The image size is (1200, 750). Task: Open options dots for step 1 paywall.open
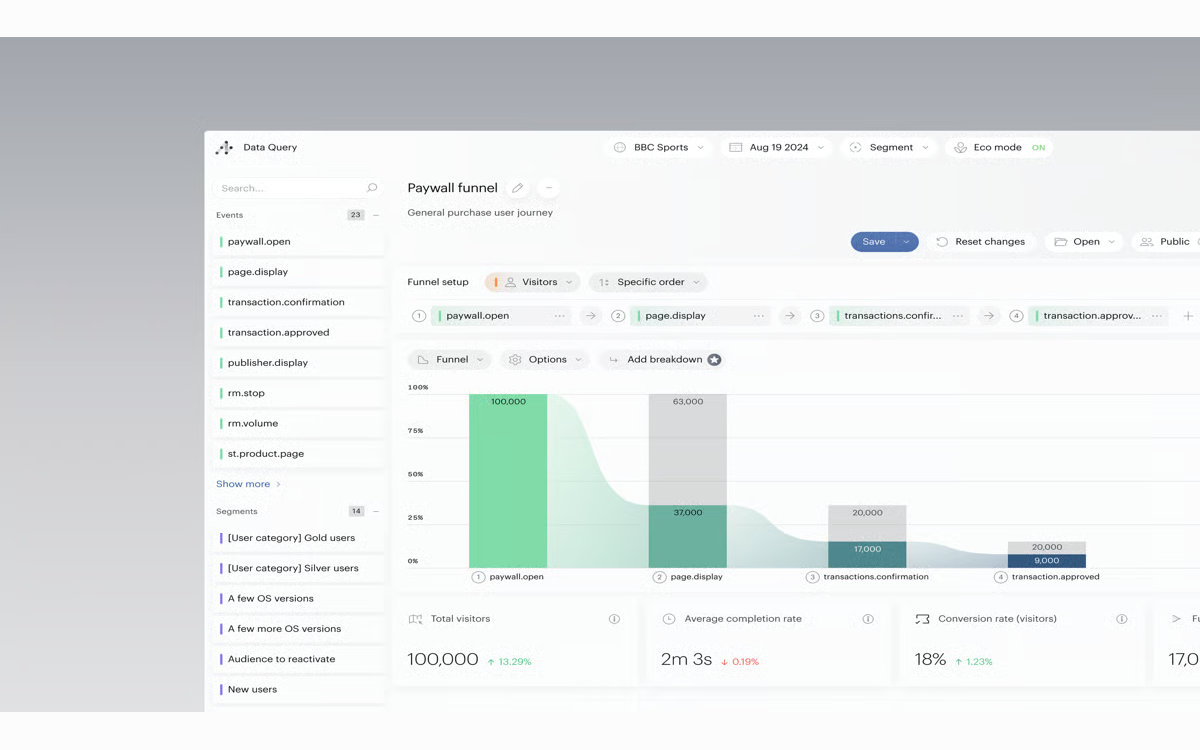pyautogui.click(x=560, y=316)
